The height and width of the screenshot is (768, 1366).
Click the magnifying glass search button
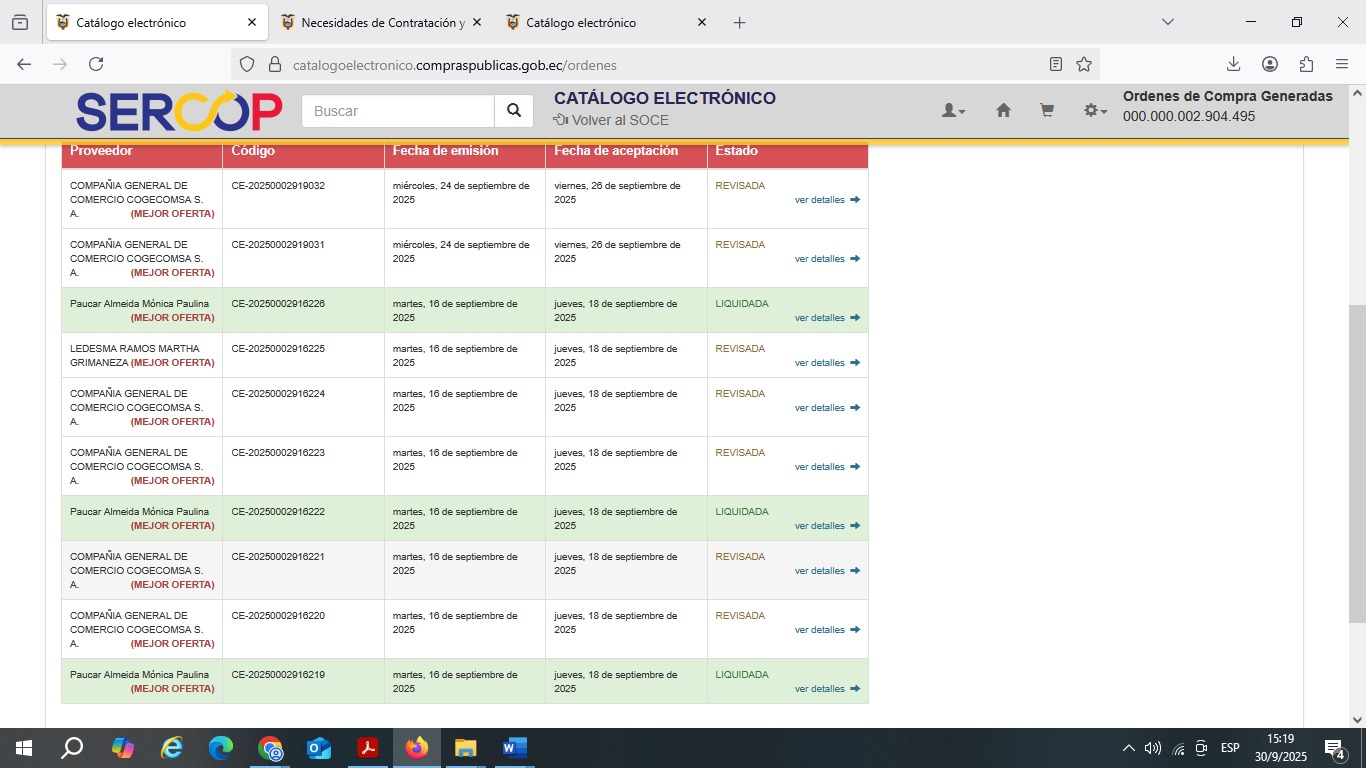click(514, 111)
